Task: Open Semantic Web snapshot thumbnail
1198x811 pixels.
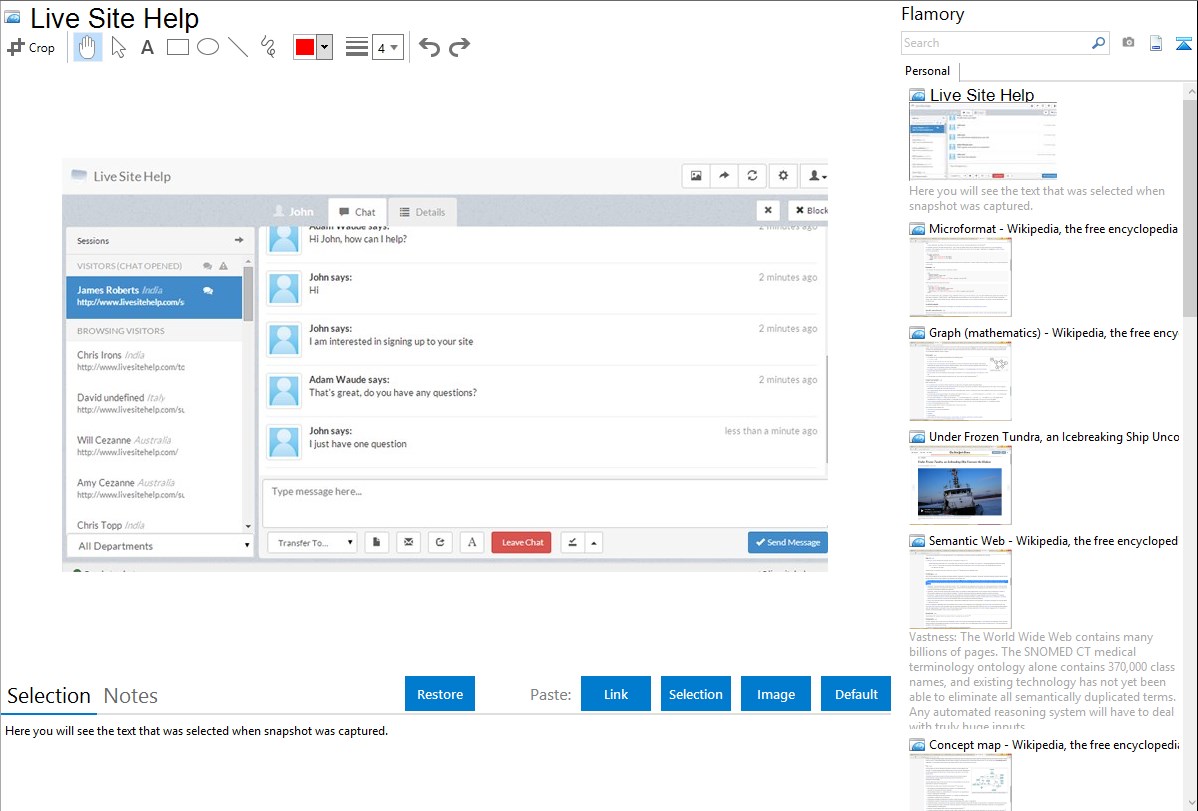Action: pos(960,589)
